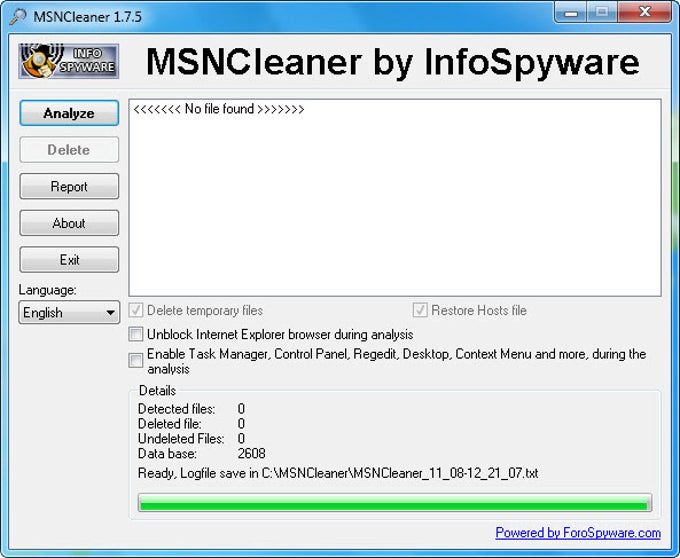Click the Data base value 2608
This screenshot has width=680, height=558.
[252, 454]
